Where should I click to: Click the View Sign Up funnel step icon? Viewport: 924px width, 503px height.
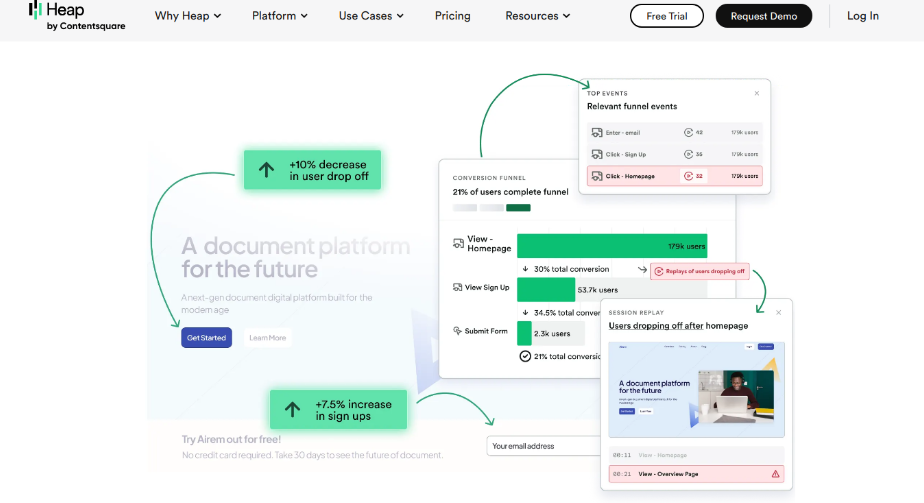pyautogui.click(x=457, y=287)
